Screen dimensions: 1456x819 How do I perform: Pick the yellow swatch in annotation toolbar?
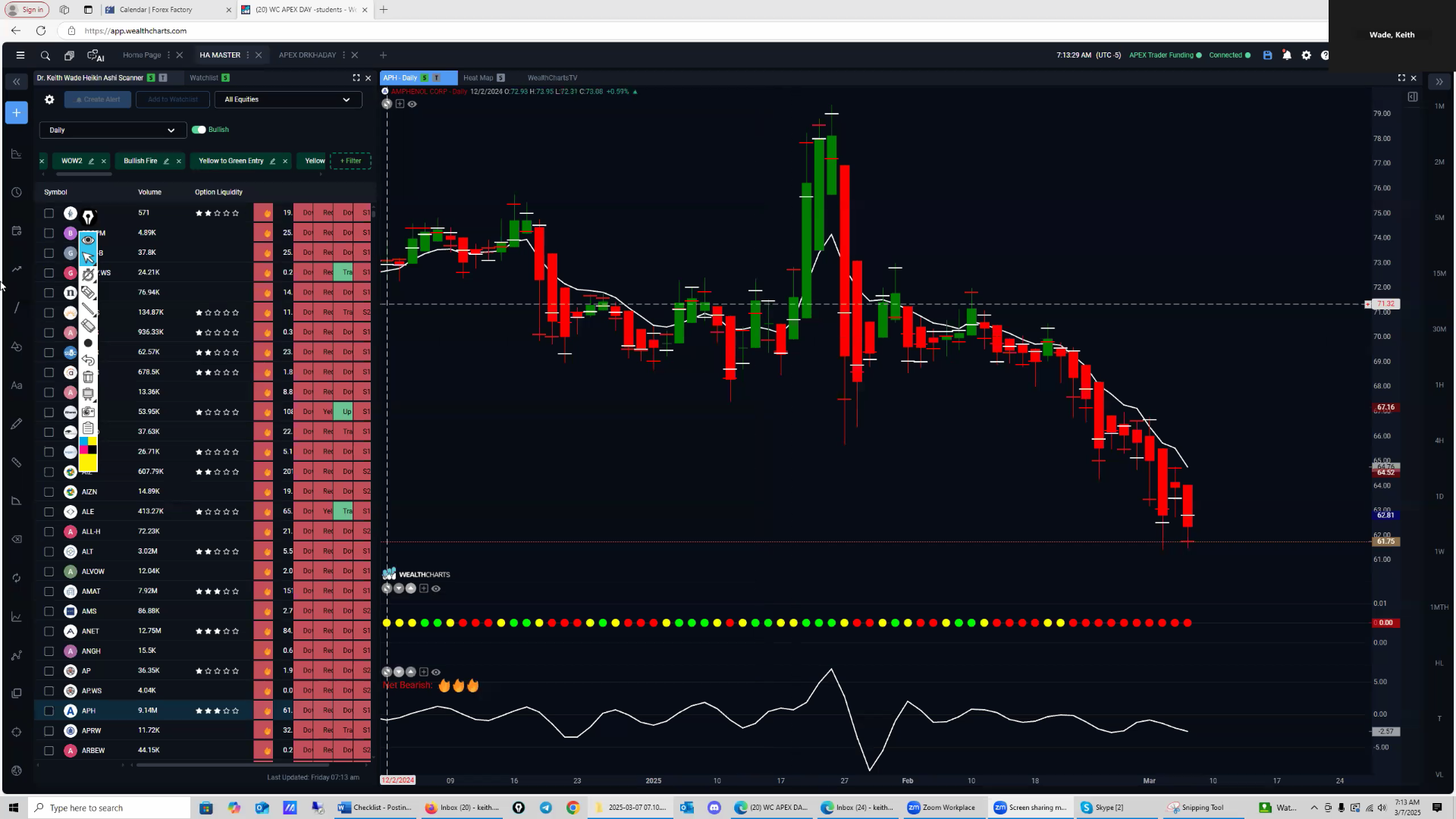pos(88,463)
